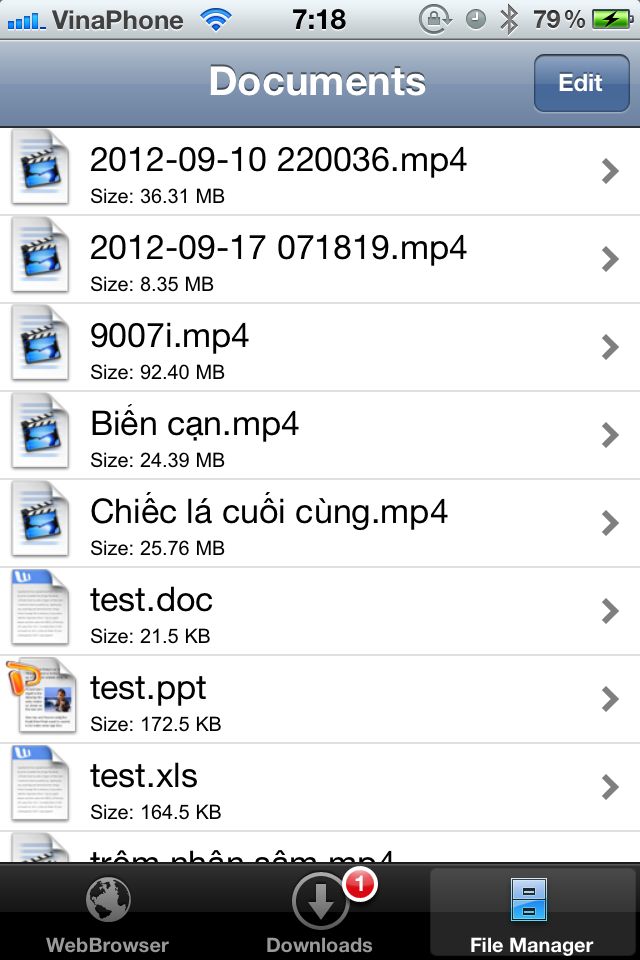Open chevron next to Chiếc lá cuối cùng.mp4
The image size is (640, 960).
click(x=610, y=523)
